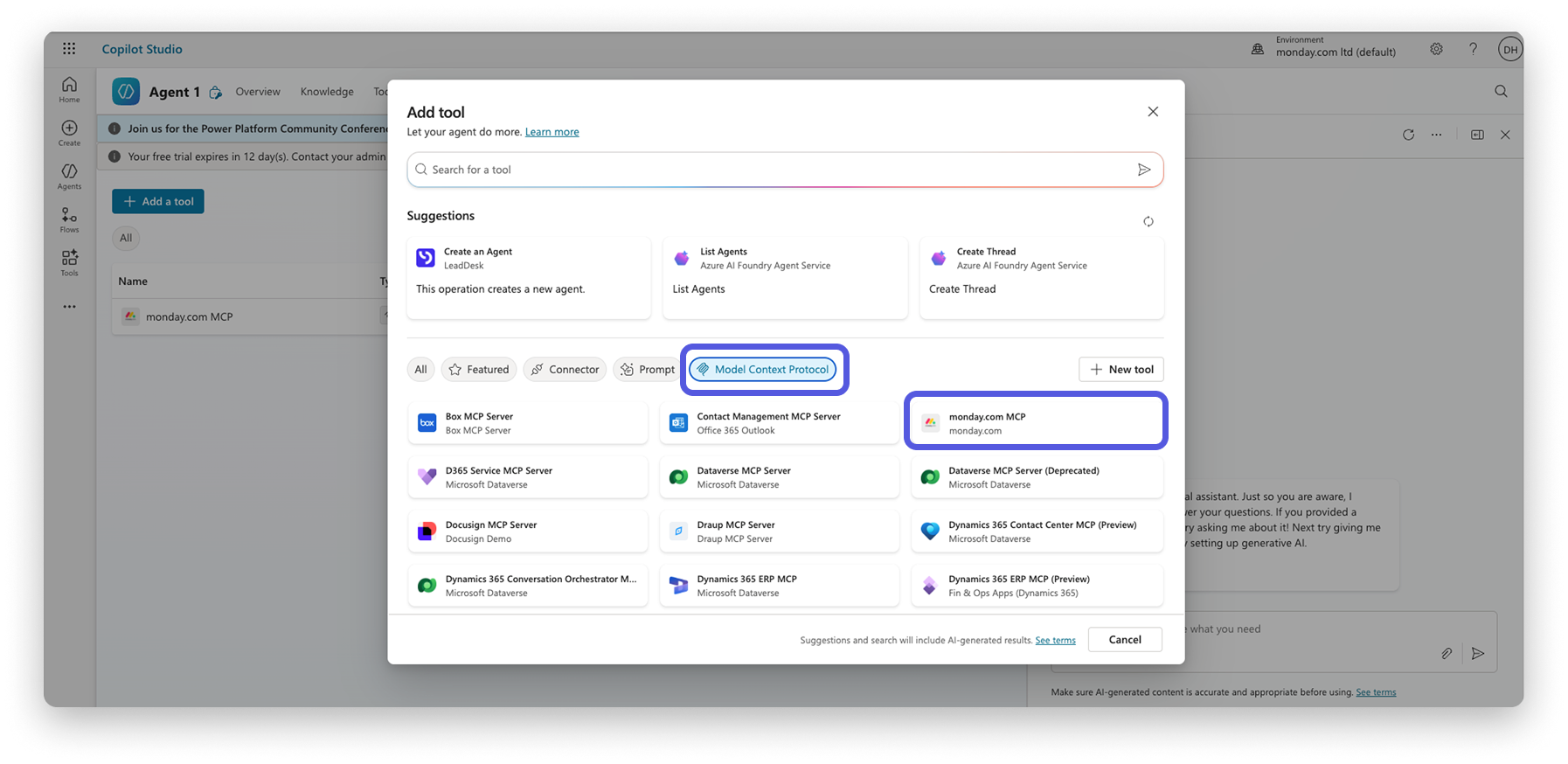Click the attachment paperclip in the chat box

point(1447,653)
